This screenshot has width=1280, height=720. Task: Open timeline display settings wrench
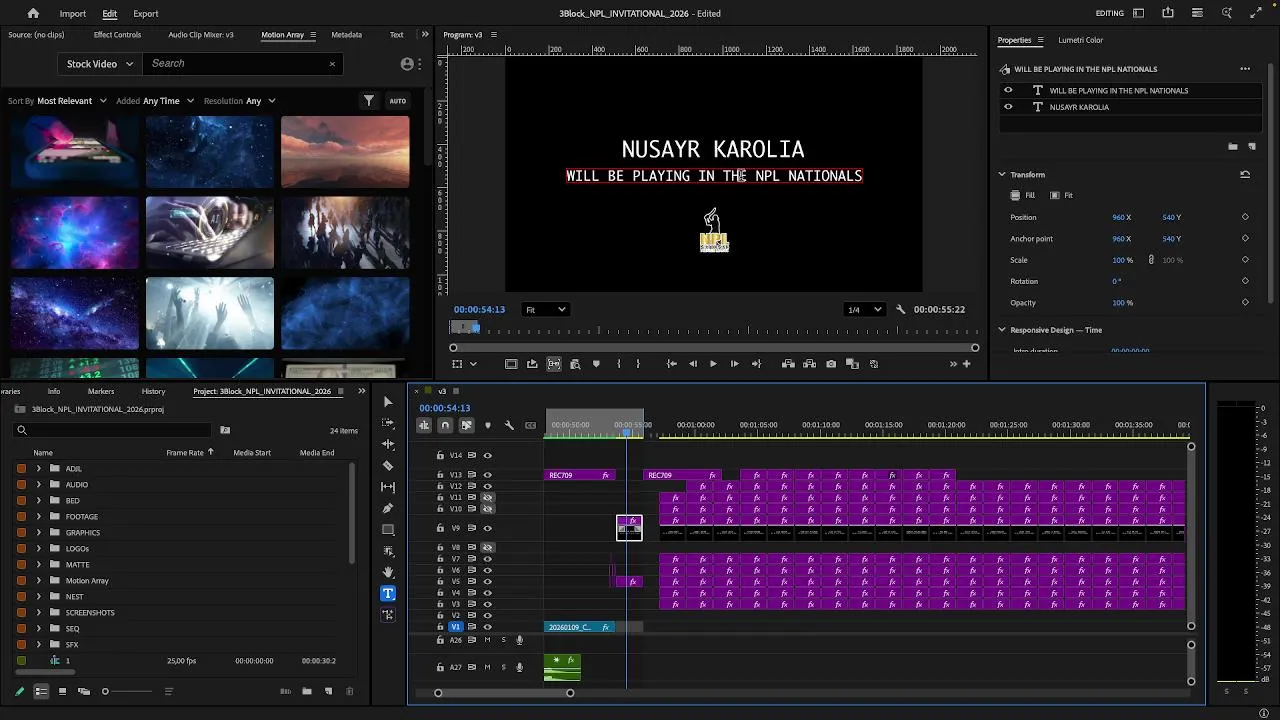pyautogui.click(x=509, y=425)
